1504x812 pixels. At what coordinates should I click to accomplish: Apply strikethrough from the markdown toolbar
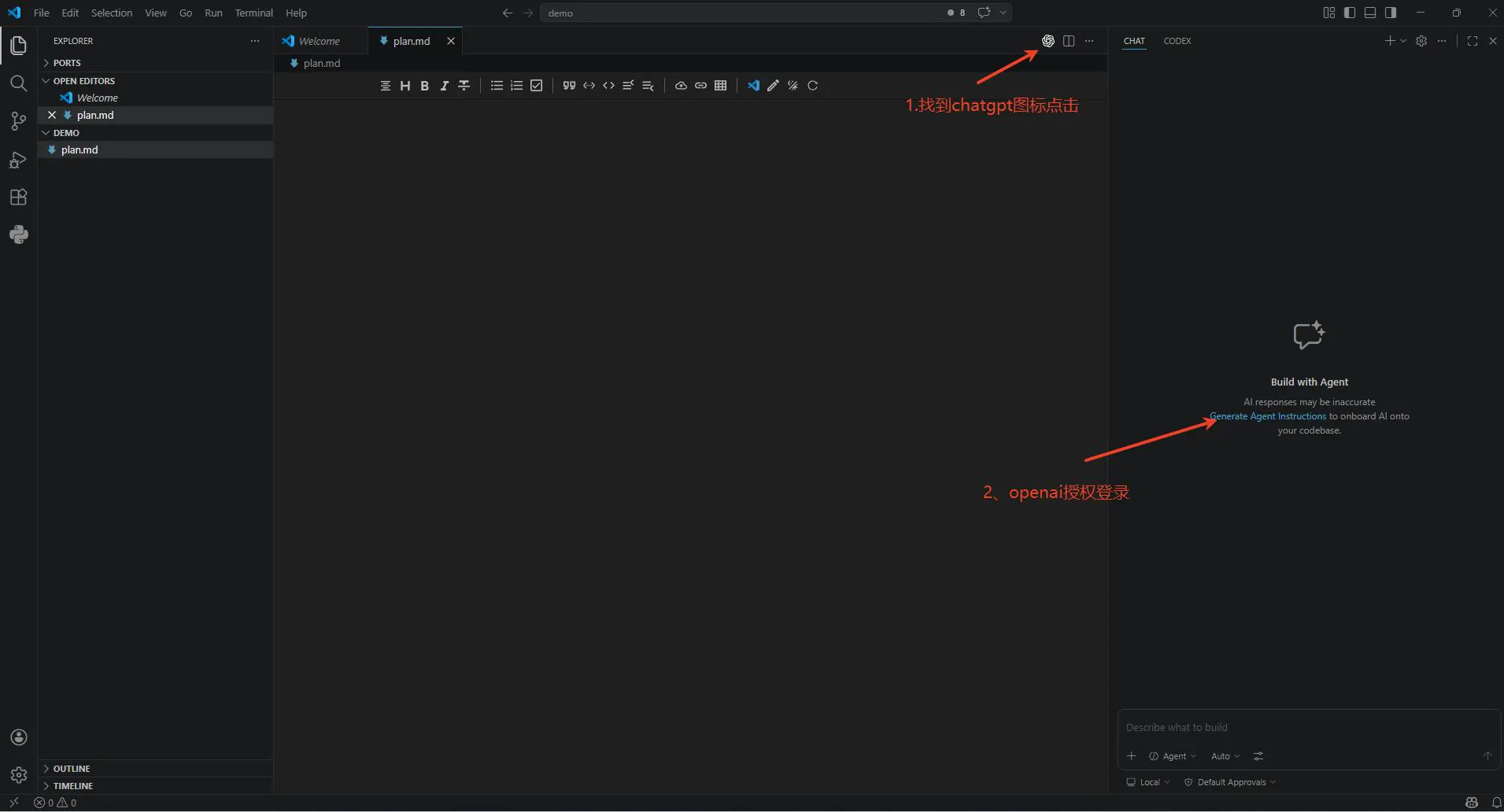click(464, 86)
